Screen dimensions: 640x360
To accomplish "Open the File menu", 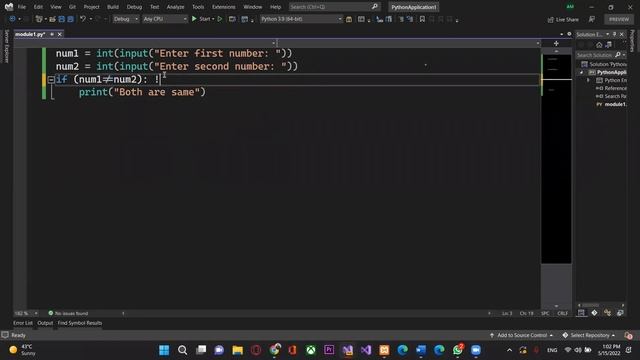I will (22, 7).
